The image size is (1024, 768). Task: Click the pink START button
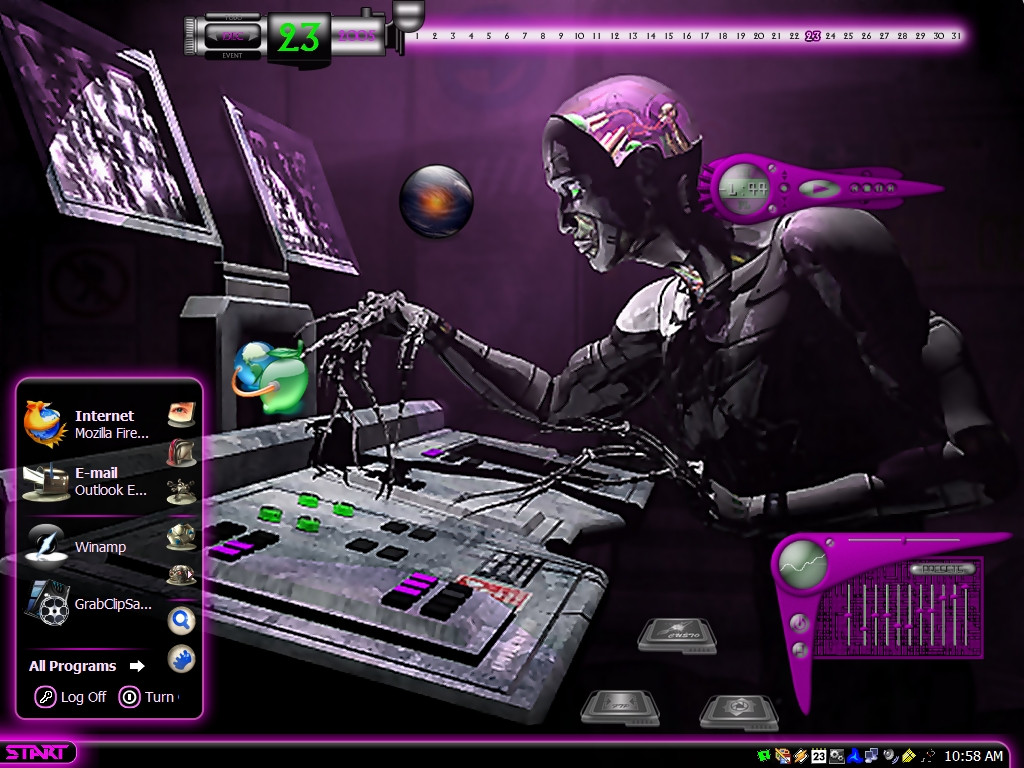[38, 753]
